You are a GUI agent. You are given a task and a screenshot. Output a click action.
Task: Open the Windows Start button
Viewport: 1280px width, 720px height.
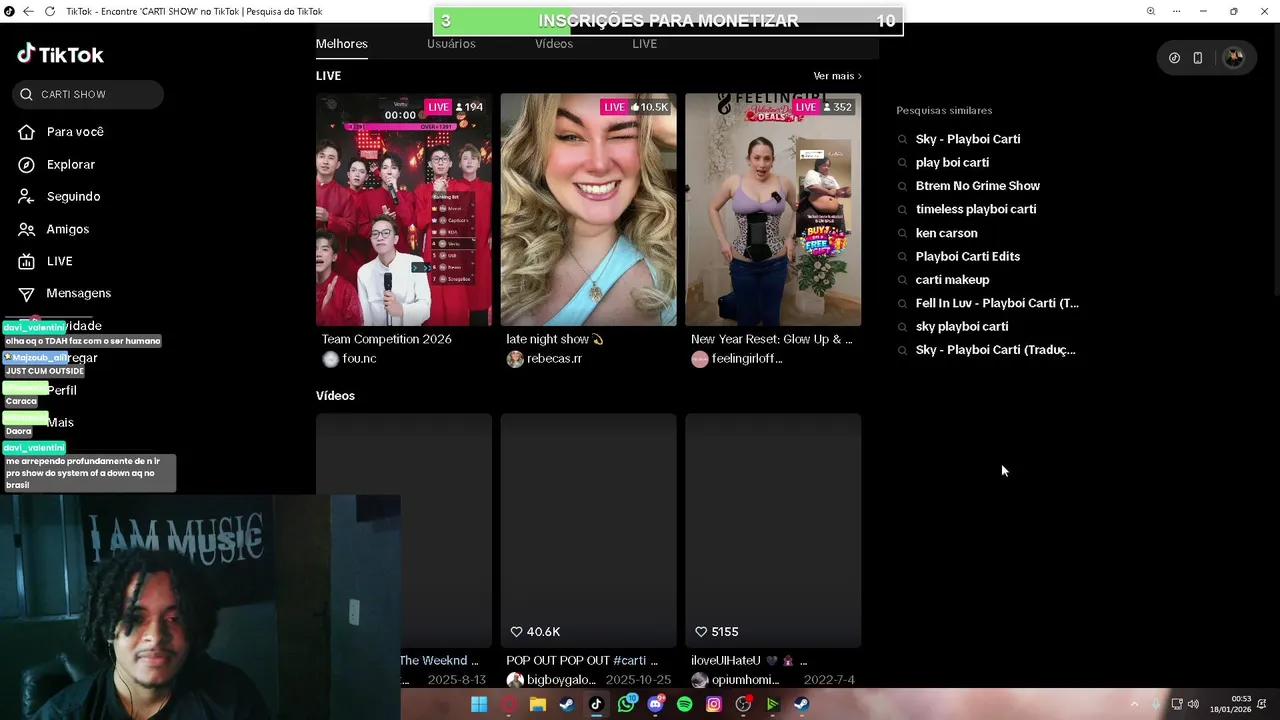click(x=479, y=704)
